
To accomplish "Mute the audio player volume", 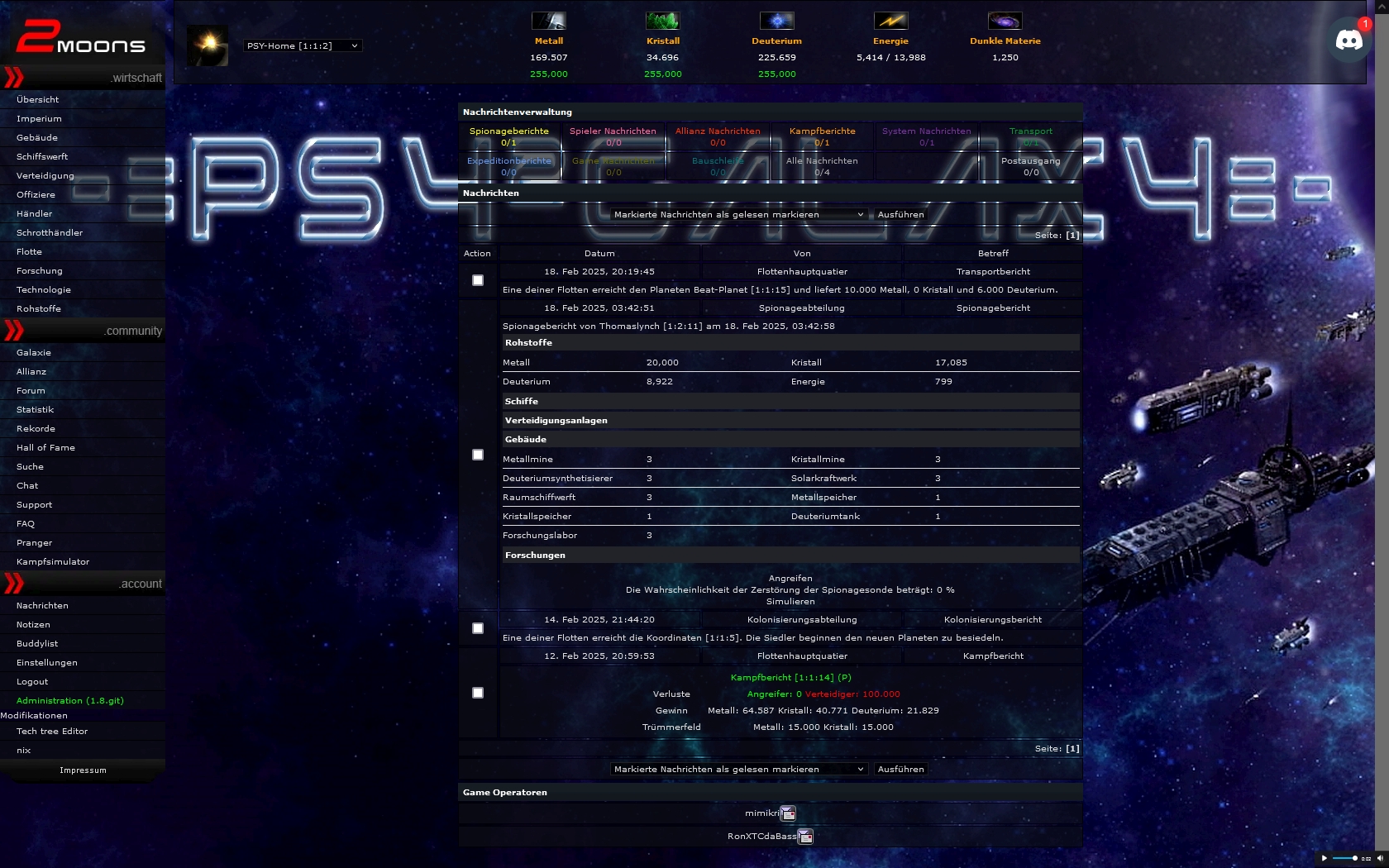I will click(1378, 858).
